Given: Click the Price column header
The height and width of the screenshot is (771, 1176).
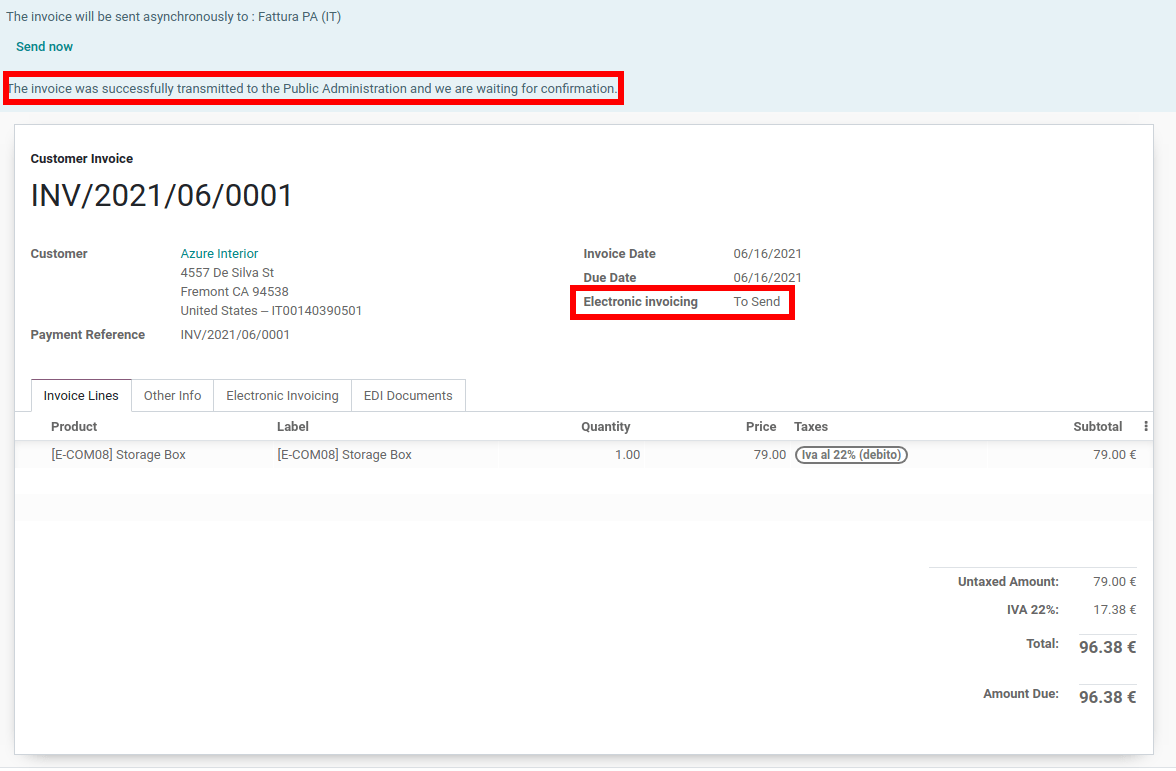Looking at the screenshot, I should point(760,426).
